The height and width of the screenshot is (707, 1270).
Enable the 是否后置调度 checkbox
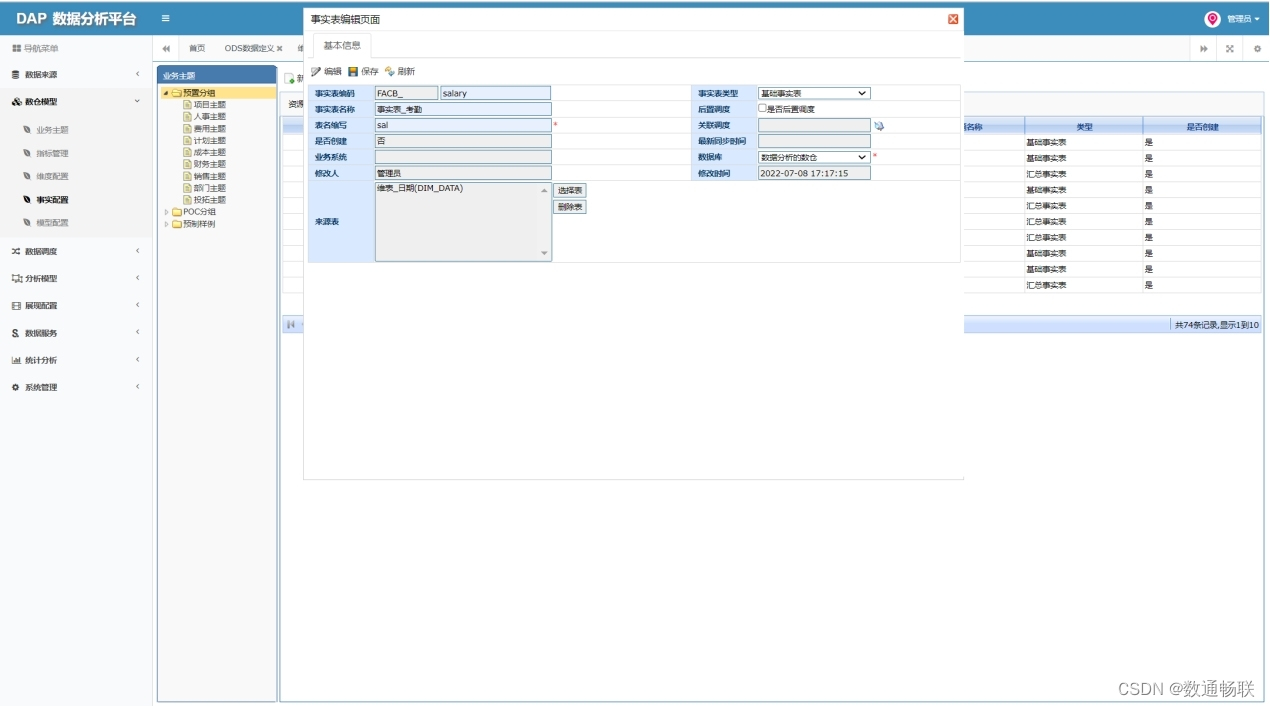click(762, 108)
